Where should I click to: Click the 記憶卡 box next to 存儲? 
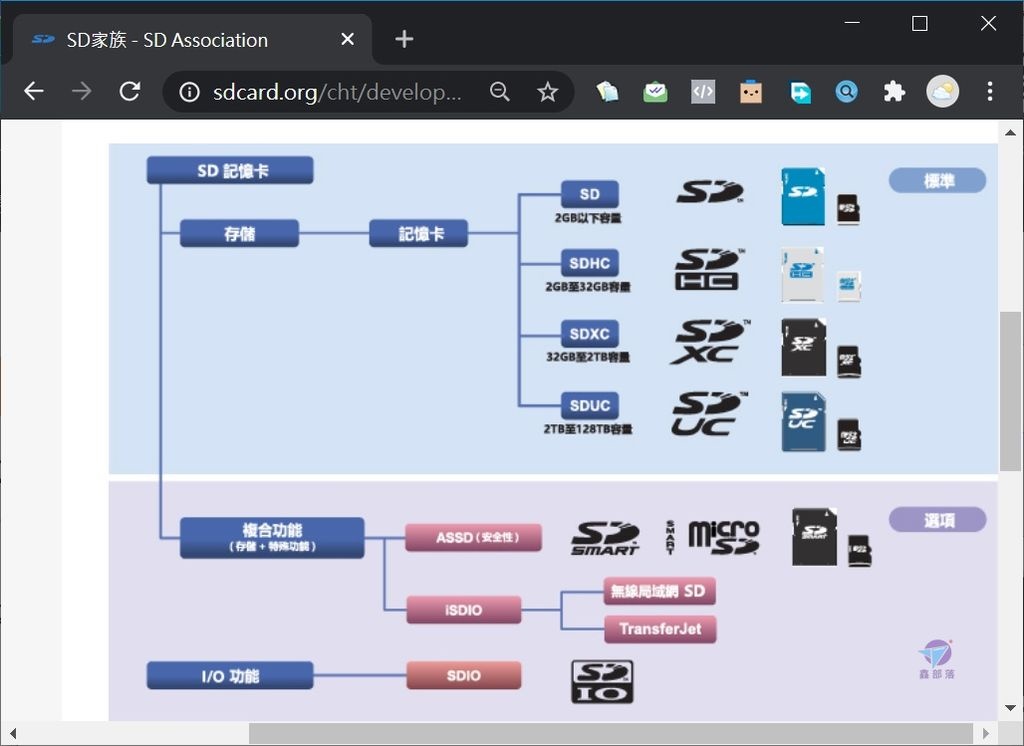(x=419, y=233)
